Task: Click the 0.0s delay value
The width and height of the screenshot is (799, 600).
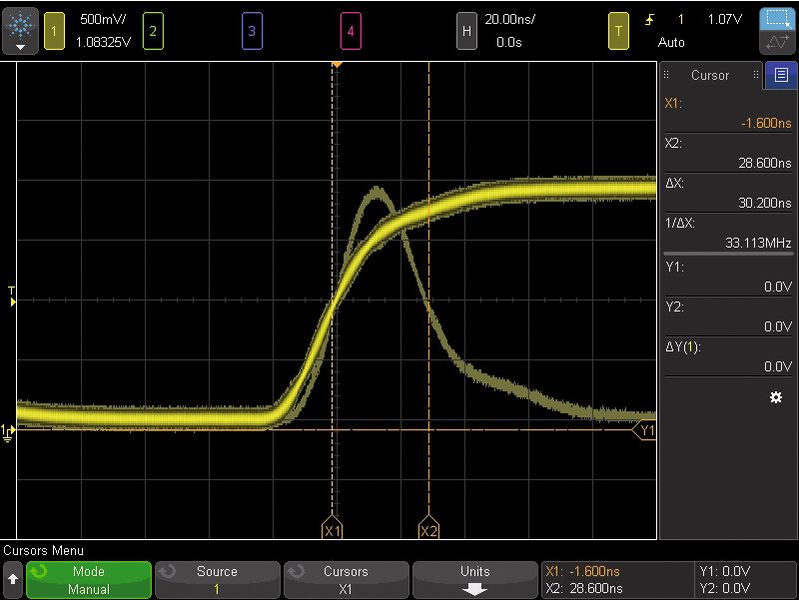Action: (509, 42)
